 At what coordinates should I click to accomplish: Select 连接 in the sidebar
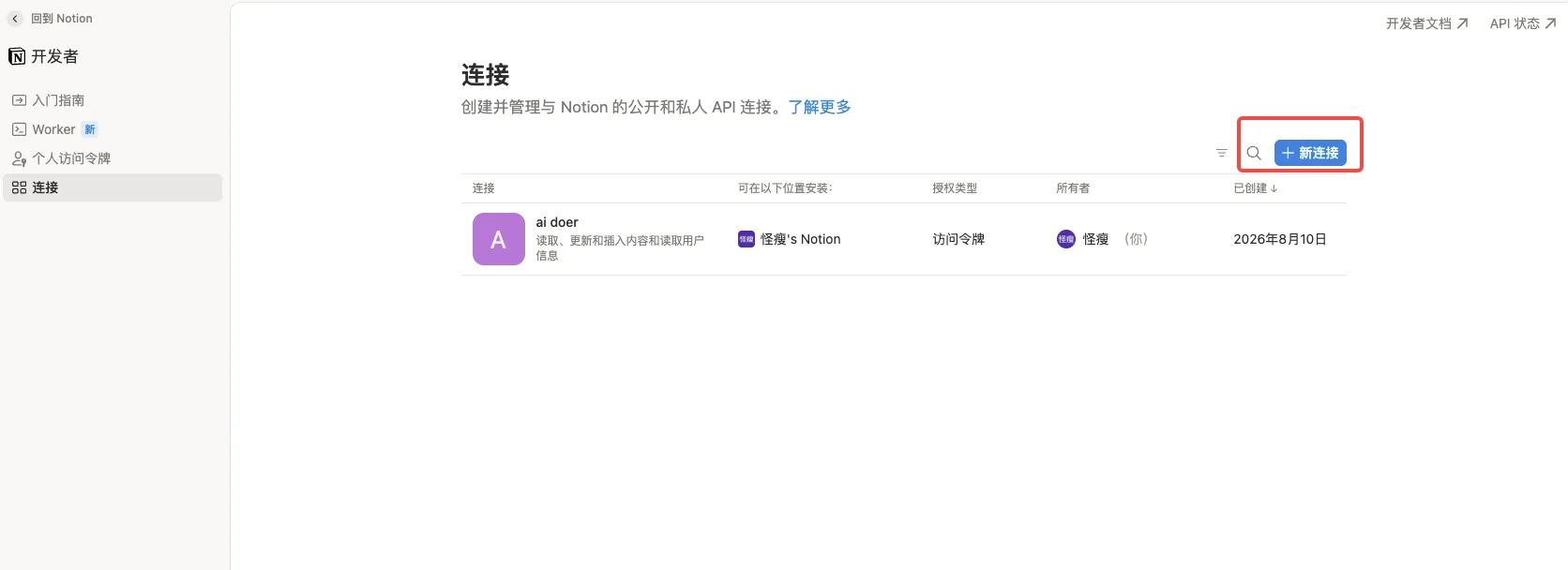coord(113,187)
